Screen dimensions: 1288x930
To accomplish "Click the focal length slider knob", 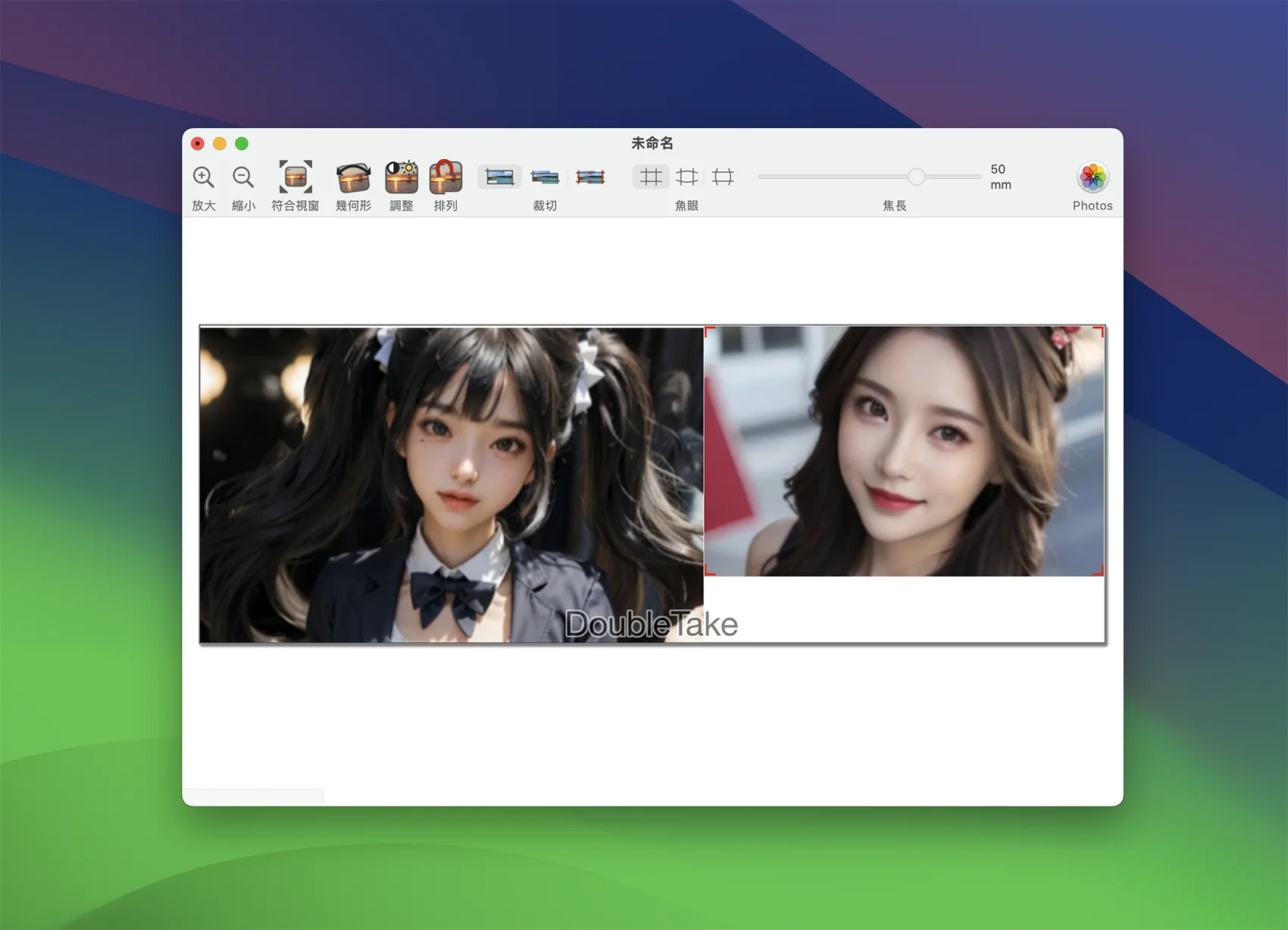I will [916, 177].
